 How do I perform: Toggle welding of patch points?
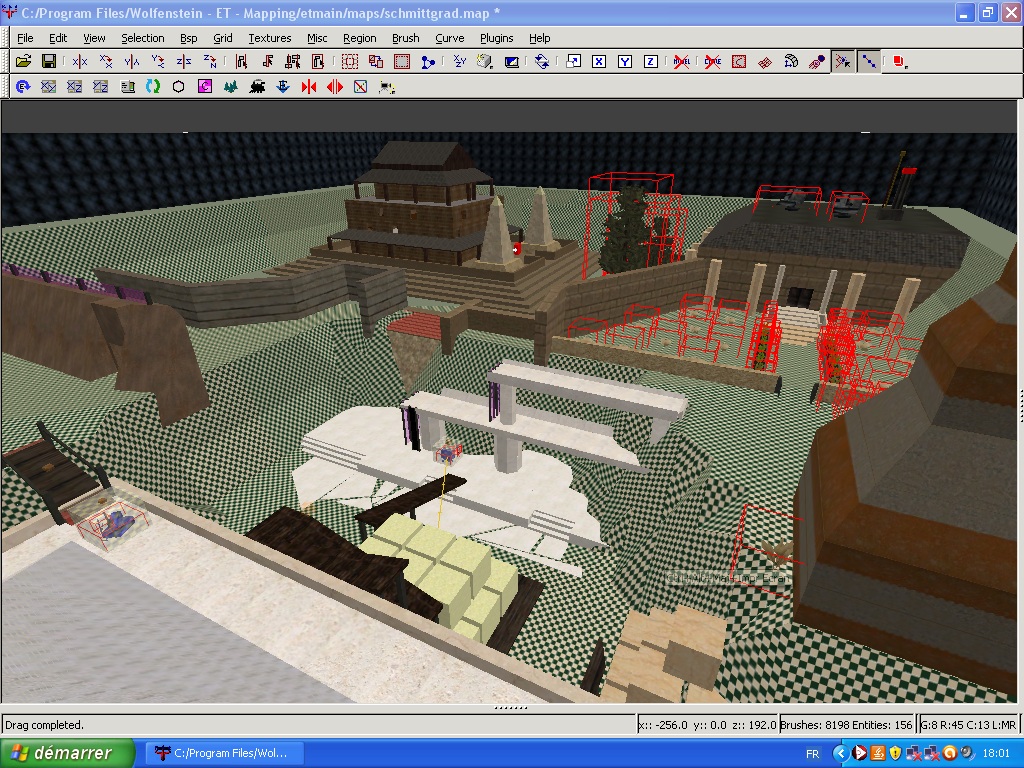coord(843,61)
